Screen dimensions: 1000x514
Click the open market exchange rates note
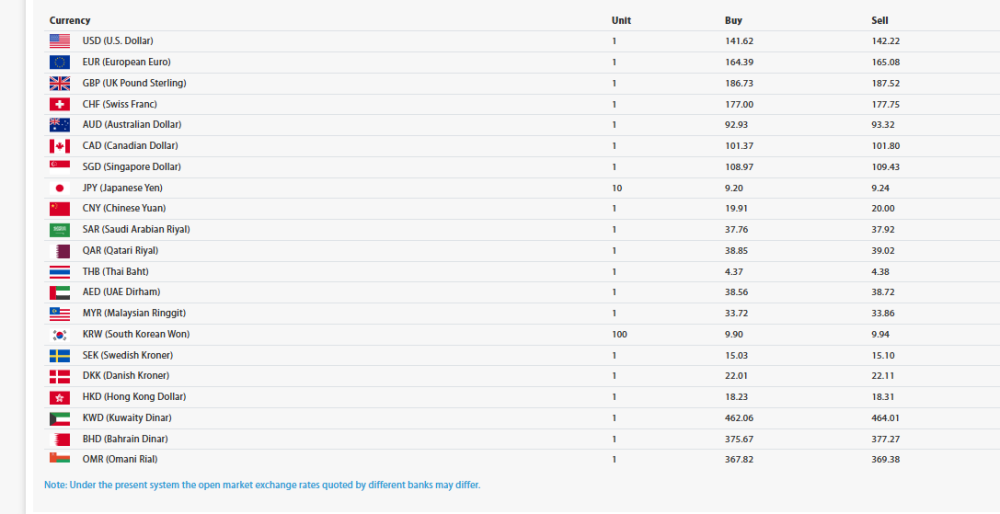[x=262, y=485]
